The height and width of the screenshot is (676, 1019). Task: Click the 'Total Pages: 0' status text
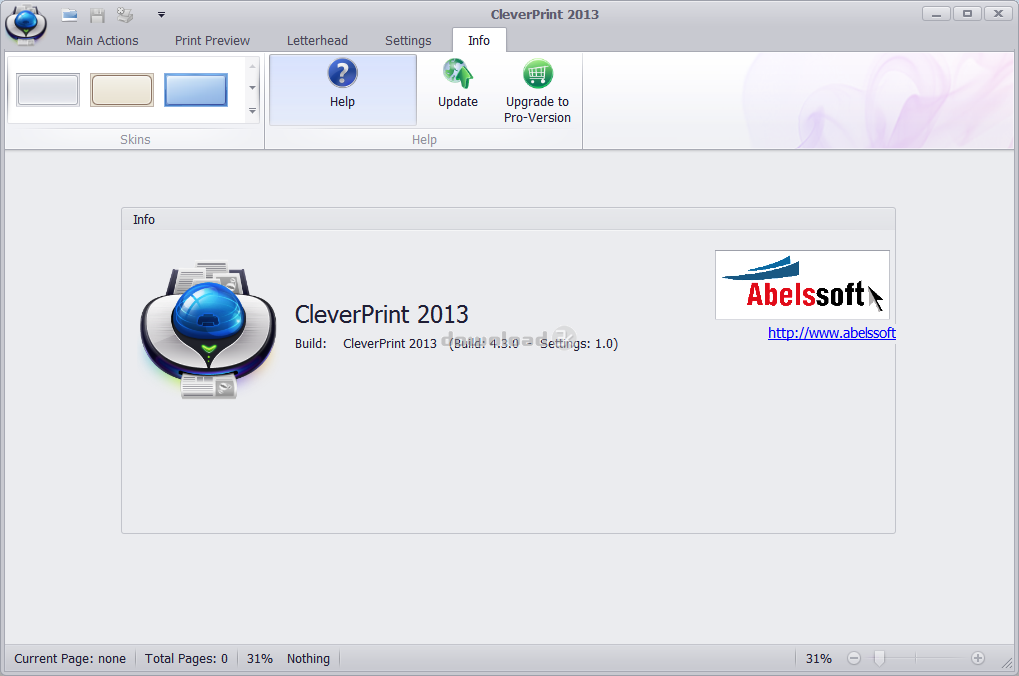coord(187,658)
